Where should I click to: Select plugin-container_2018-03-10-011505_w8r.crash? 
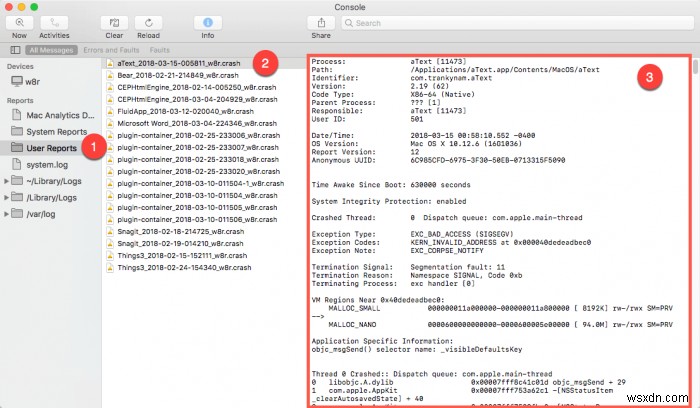coord(197,208)
